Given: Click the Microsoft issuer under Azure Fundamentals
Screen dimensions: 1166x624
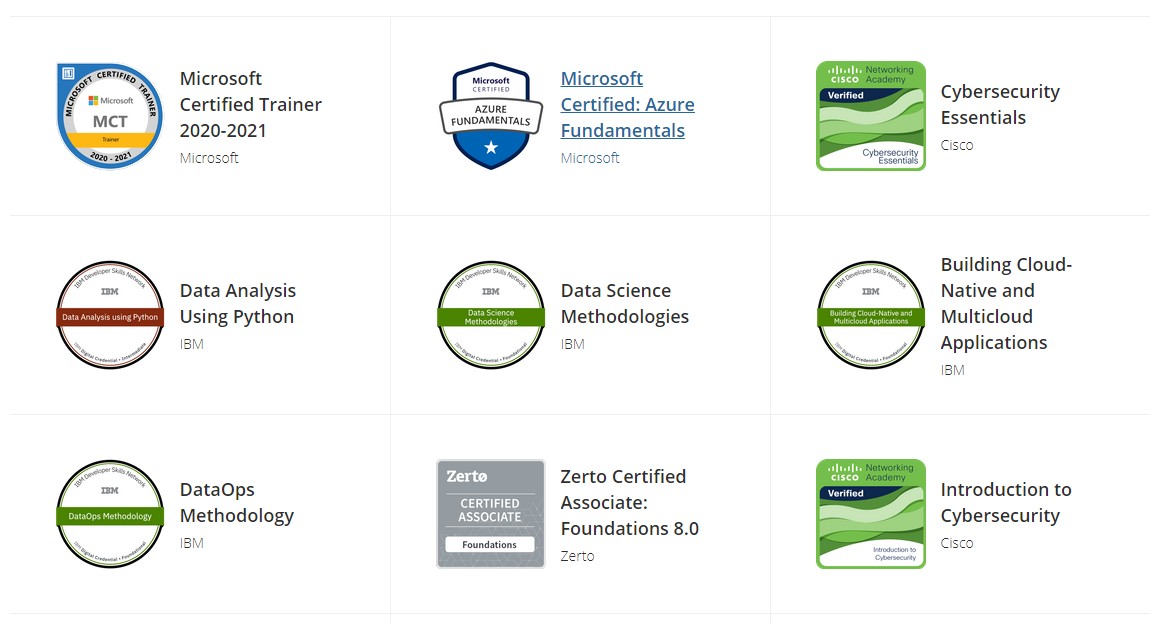Looking at the screenshot, I should pos(590,158).
